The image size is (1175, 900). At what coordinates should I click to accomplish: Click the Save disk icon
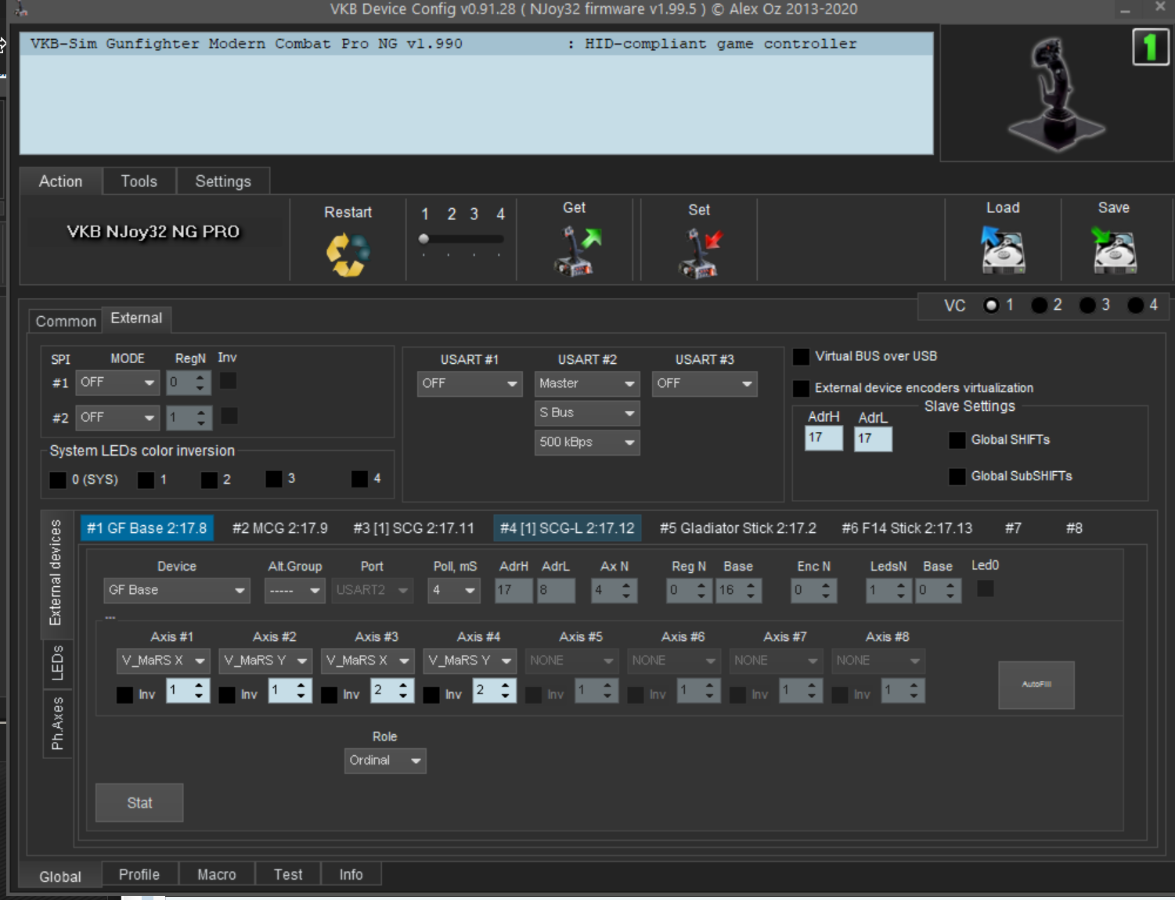coord(1114,250)
